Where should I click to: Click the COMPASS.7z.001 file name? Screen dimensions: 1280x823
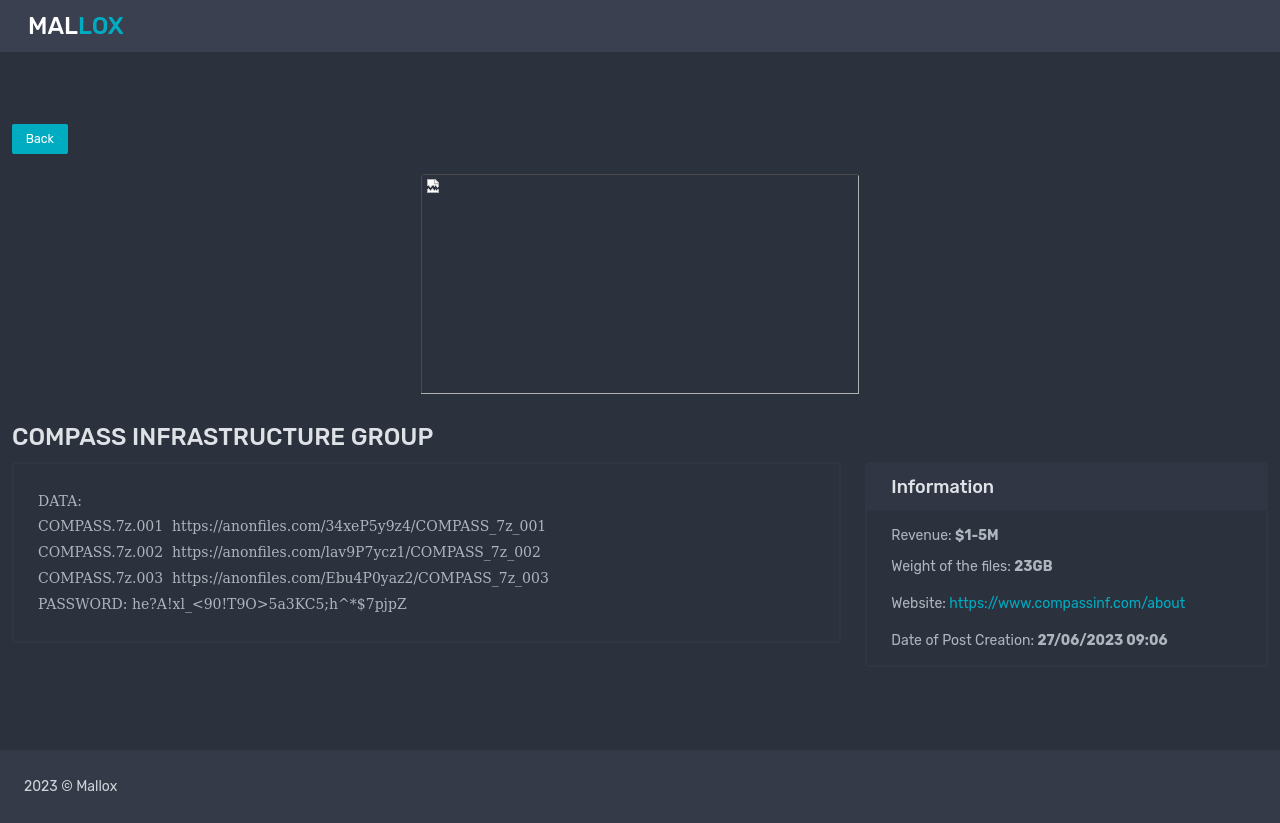coord(100,526)
